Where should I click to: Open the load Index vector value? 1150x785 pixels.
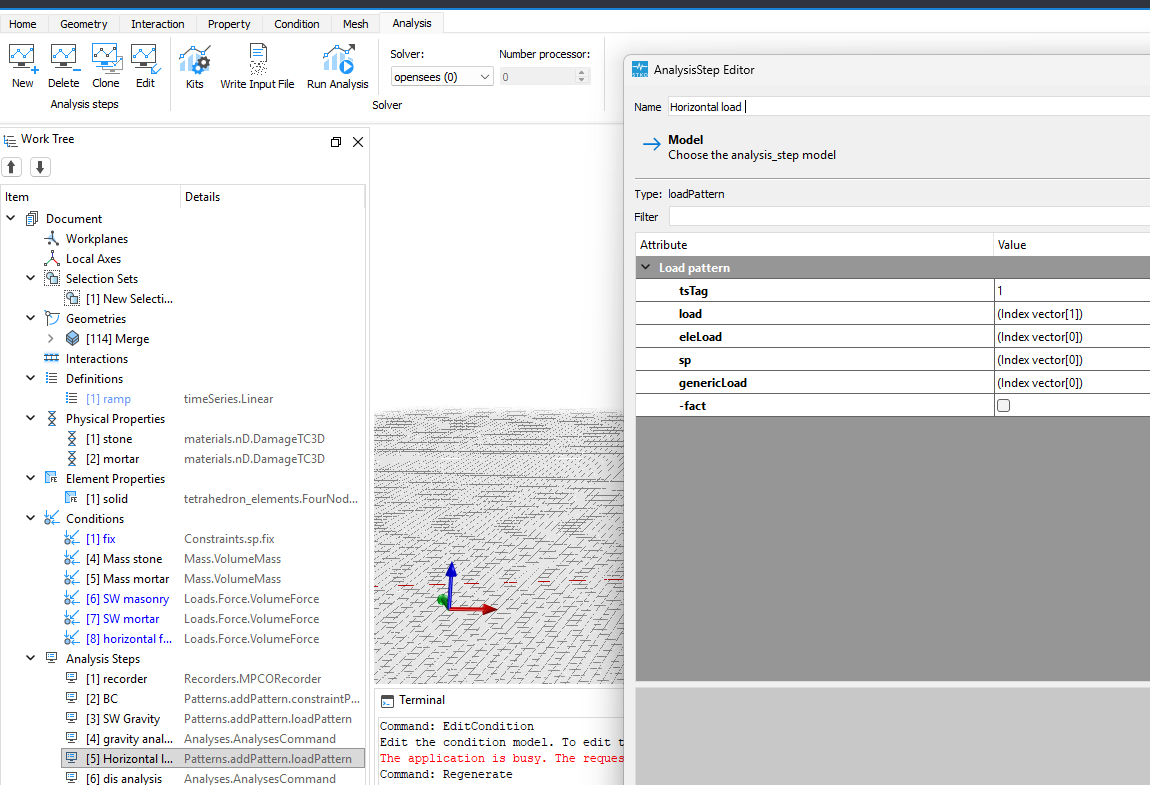[x=1072, y=313]
